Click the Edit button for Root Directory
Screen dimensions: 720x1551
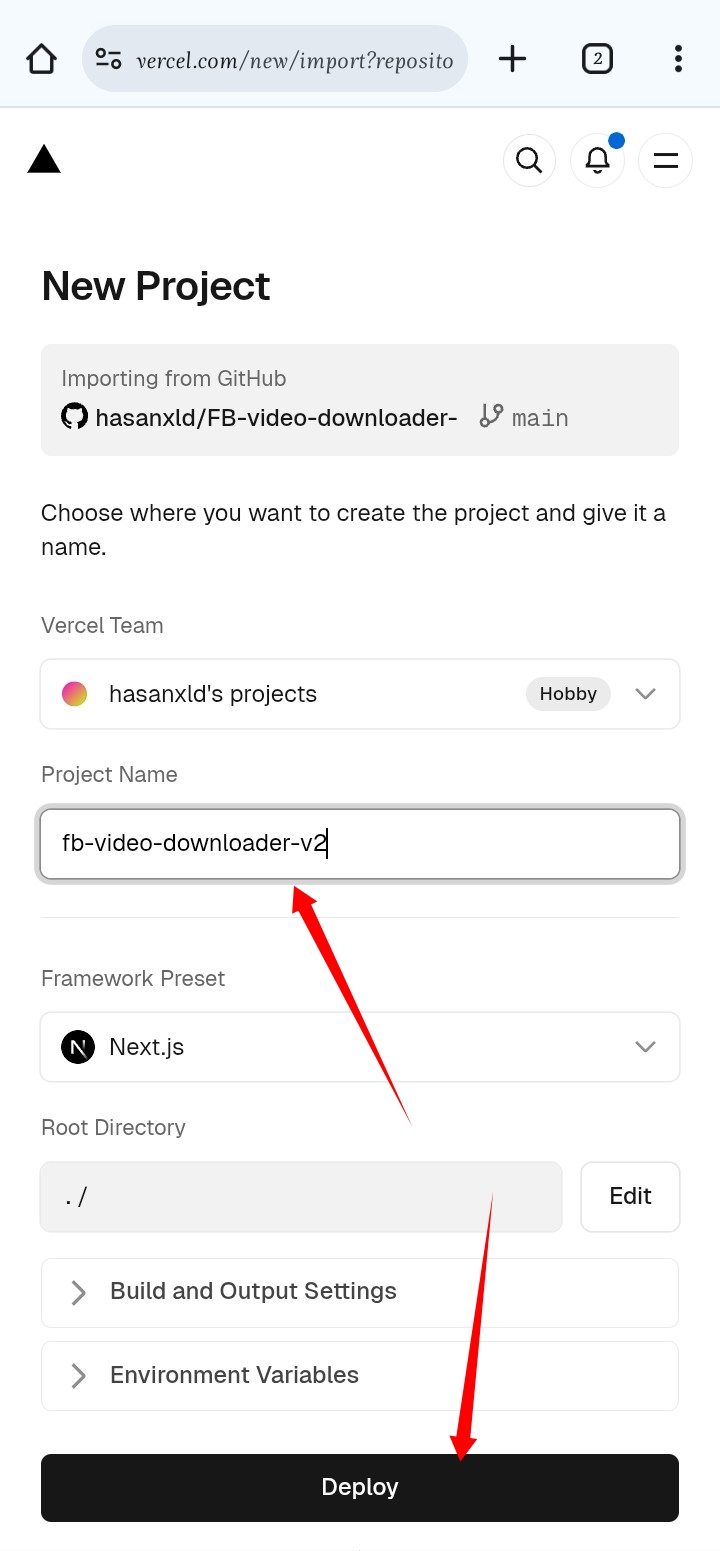pyautogui.click(x=630, y=1196)
